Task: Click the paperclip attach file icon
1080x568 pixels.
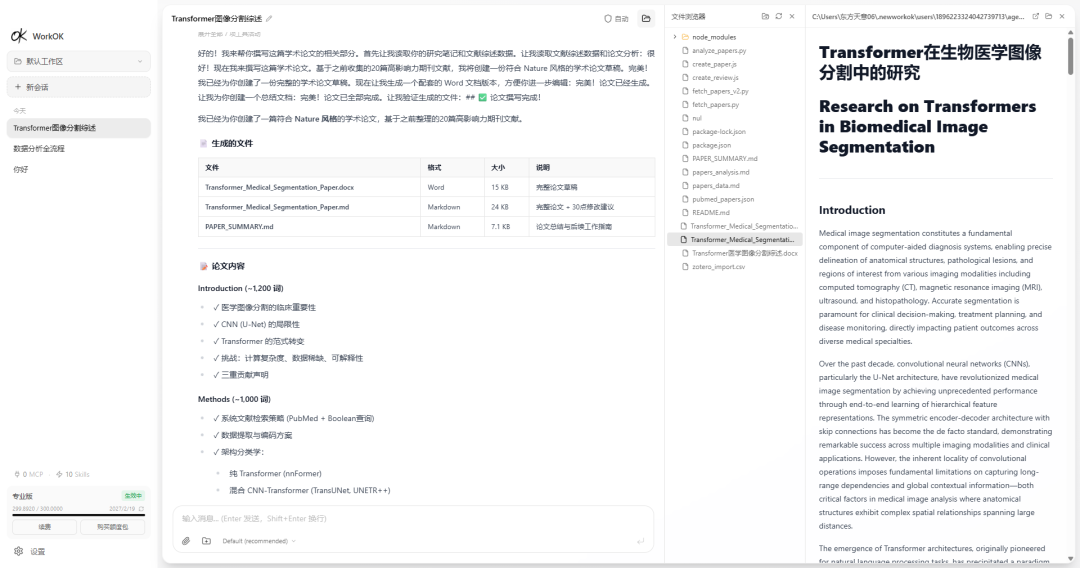Action: click(x=186, y=541)
